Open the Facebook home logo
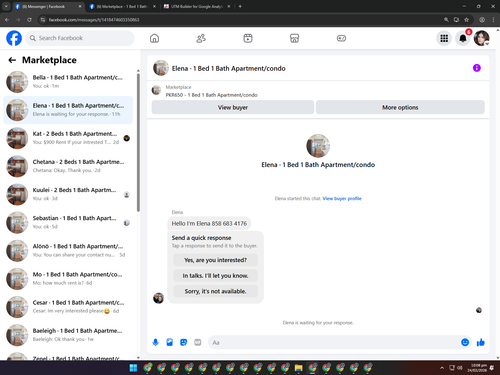The height and width of the screenshot is (375, 500). [x=14, y=38]
